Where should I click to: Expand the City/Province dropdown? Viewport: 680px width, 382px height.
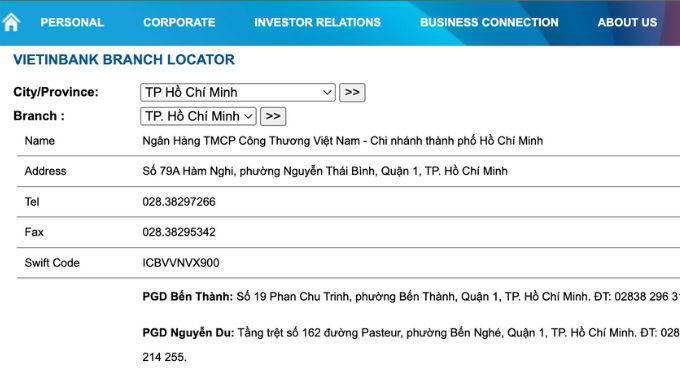tap(238, 92)
